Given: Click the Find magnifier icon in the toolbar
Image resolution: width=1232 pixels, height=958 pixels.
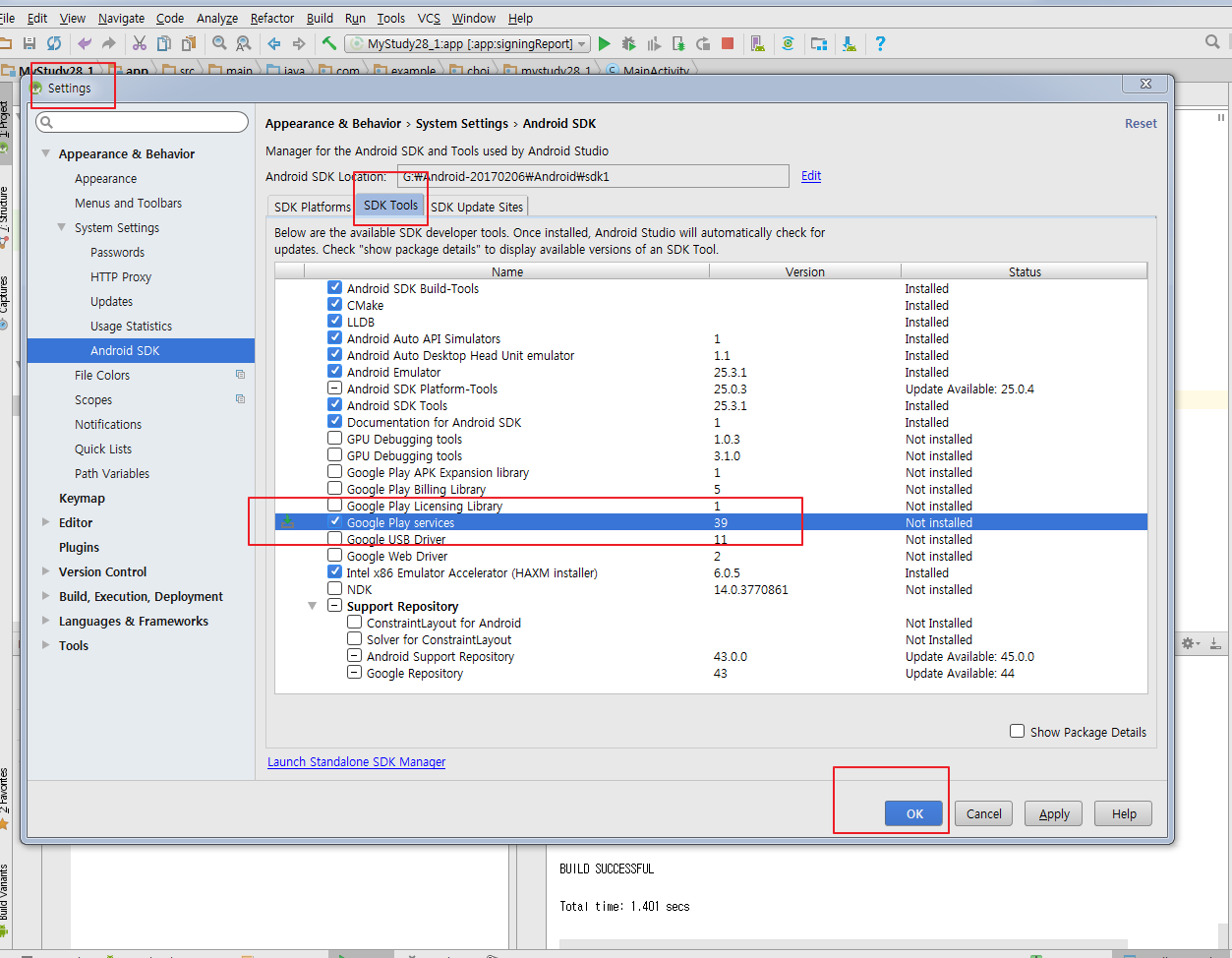Looking at the screenshot, I should (219, 43).
